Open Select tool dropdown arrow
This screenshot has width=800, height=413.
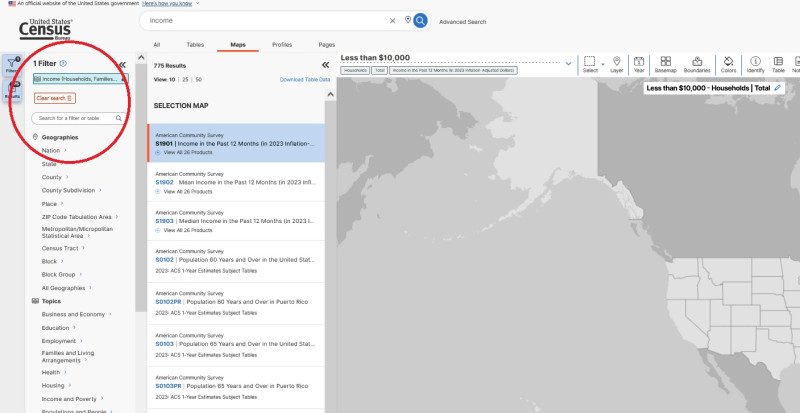coord(603,64)
